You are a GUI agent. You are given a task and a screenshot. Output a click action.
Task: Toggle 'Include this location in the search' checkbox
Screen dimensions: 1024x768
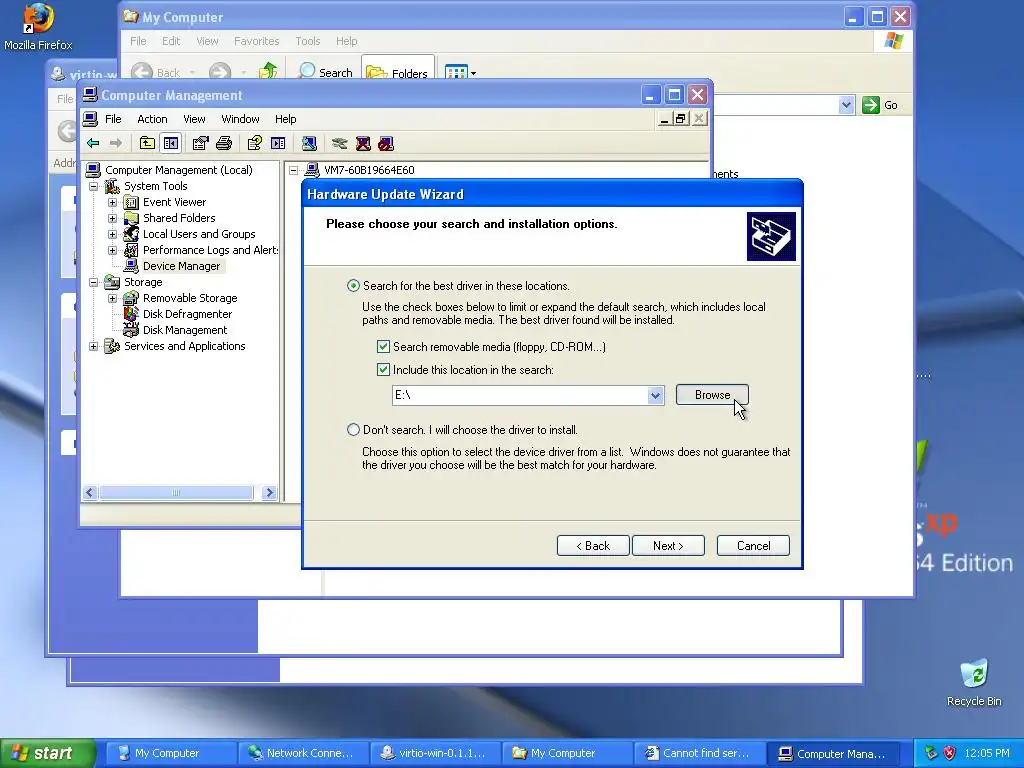pyautogui.click(x=383, y=370)
